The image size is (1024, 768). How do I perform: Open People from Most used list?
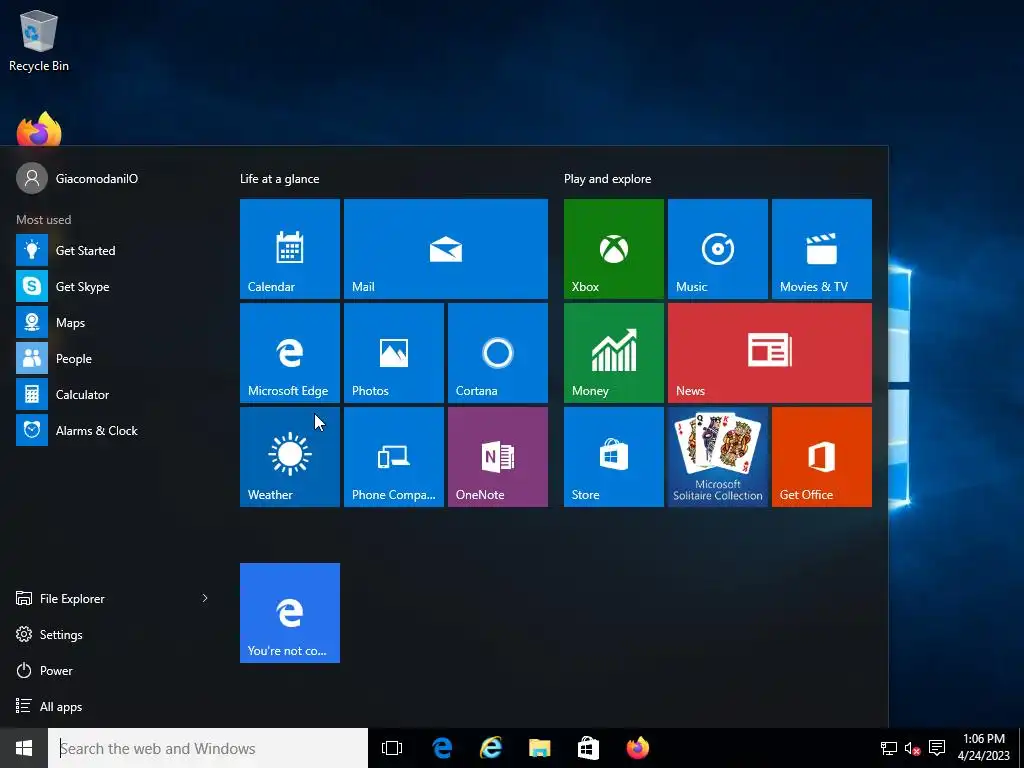(112, 359)
